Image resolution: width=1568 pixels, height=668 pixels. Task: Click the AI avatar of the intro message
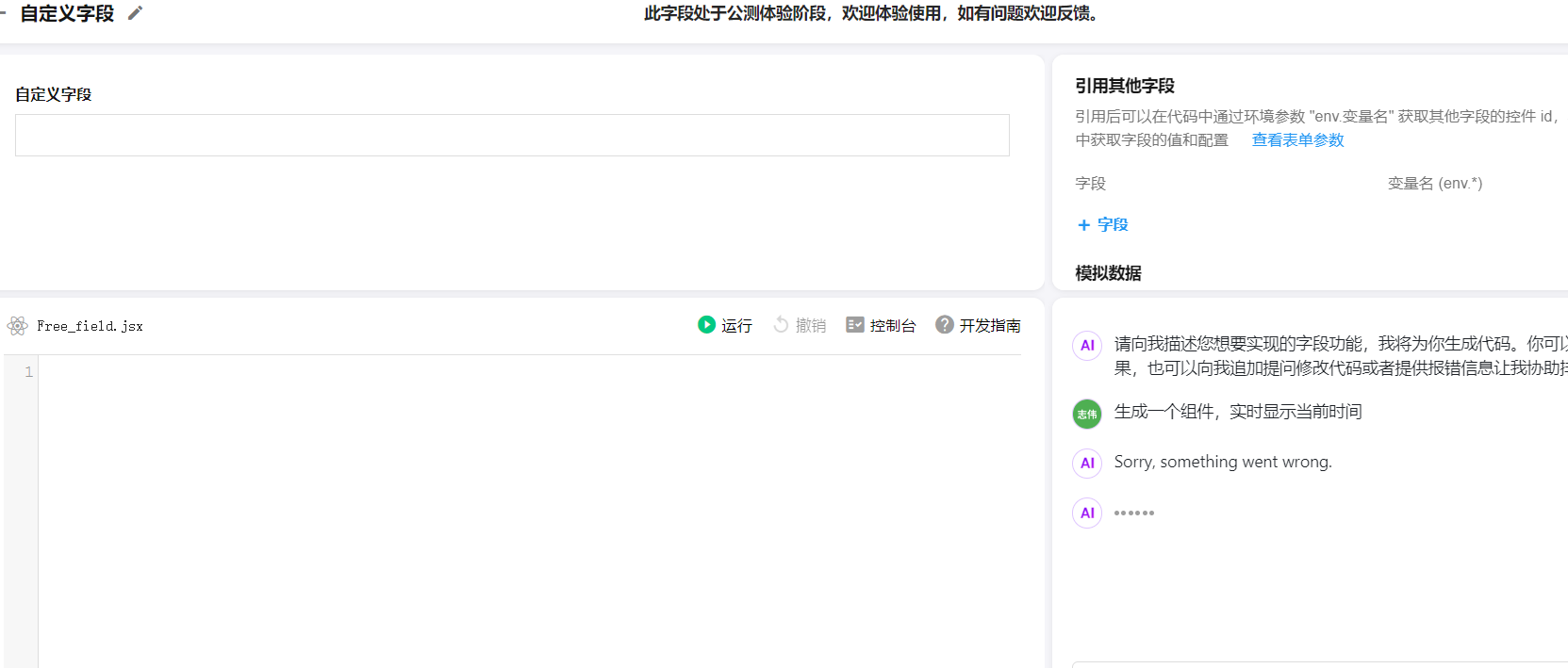click(x=1087, y=345)
